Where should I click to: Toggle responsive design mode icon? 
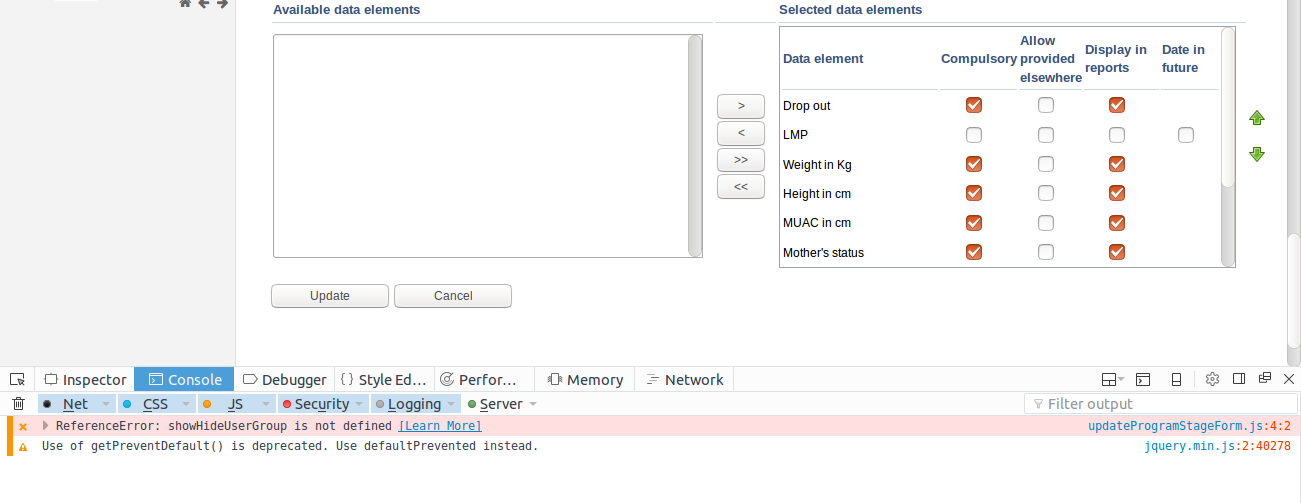click(1177, 379)
